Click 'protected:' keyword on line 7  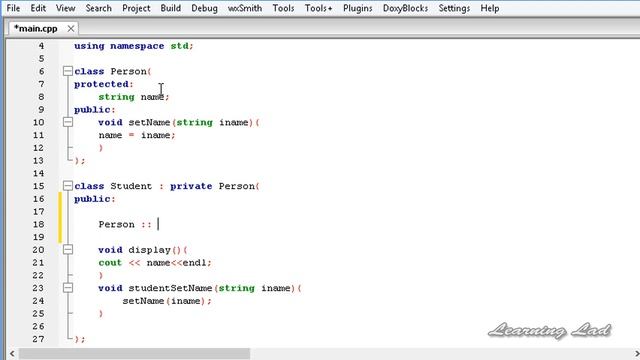click(104, 84)
